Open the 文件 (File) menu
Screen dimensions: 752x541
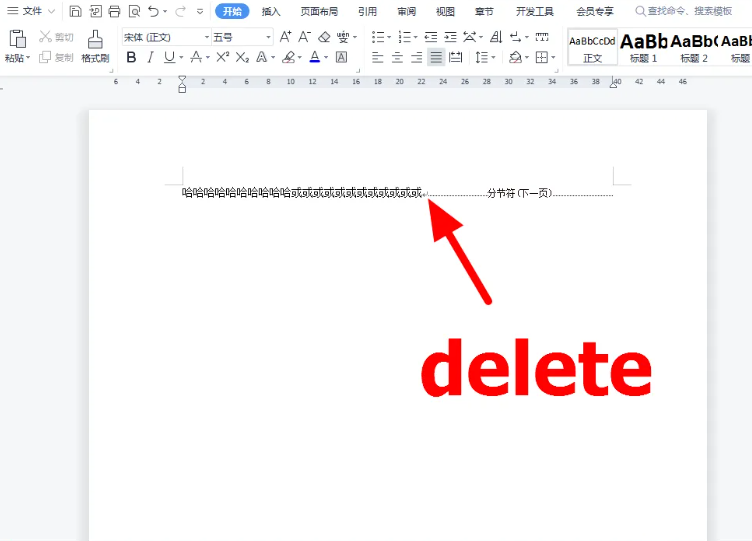coord(32,11)
